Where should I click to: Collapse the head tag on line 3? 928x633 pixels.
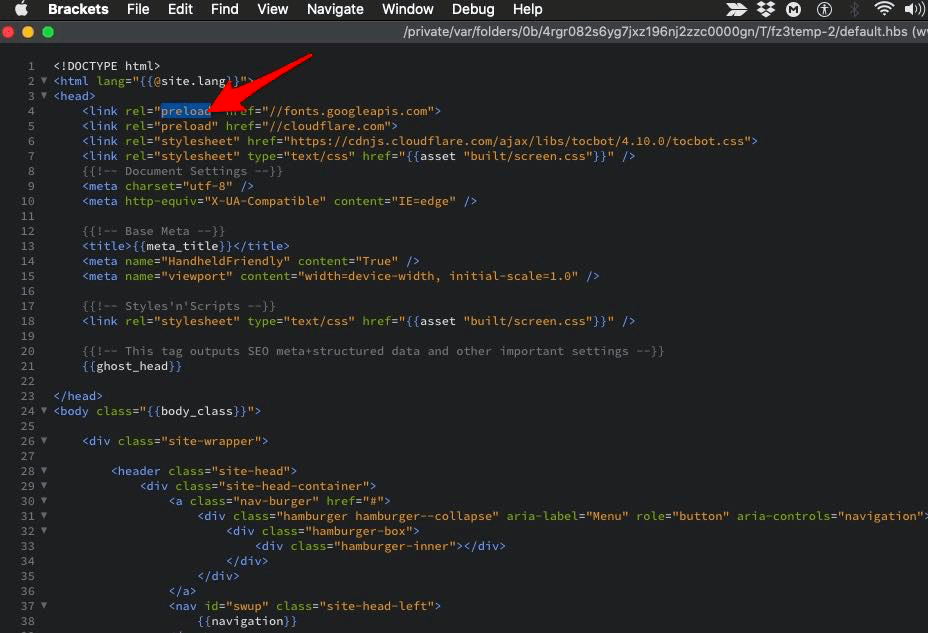44,95
